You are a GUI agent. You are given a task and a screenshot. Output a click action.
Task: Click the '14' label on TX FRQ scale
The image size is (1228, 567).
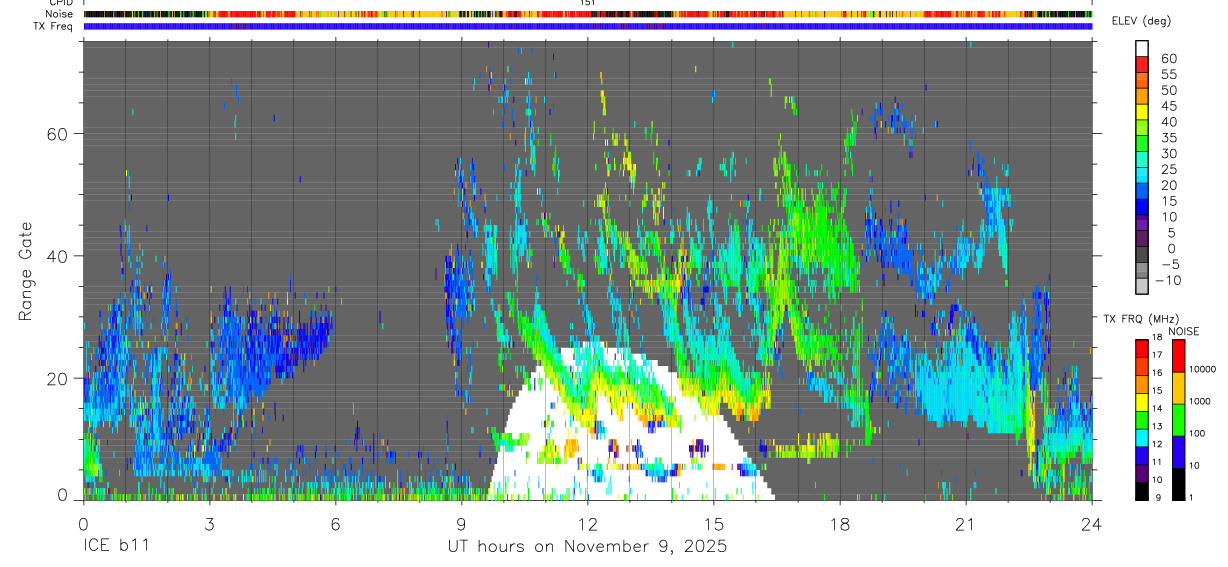1159,410
